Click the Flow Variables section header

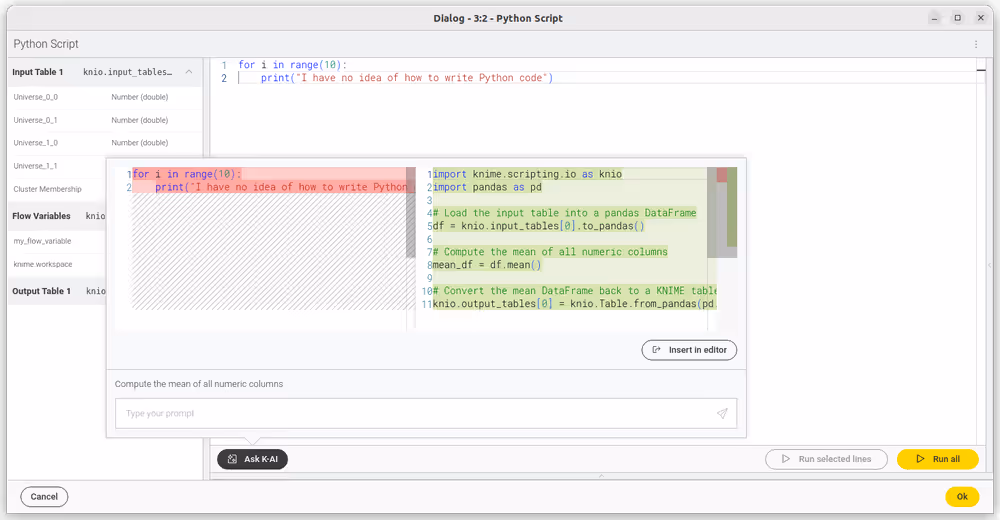pos(42,216)
